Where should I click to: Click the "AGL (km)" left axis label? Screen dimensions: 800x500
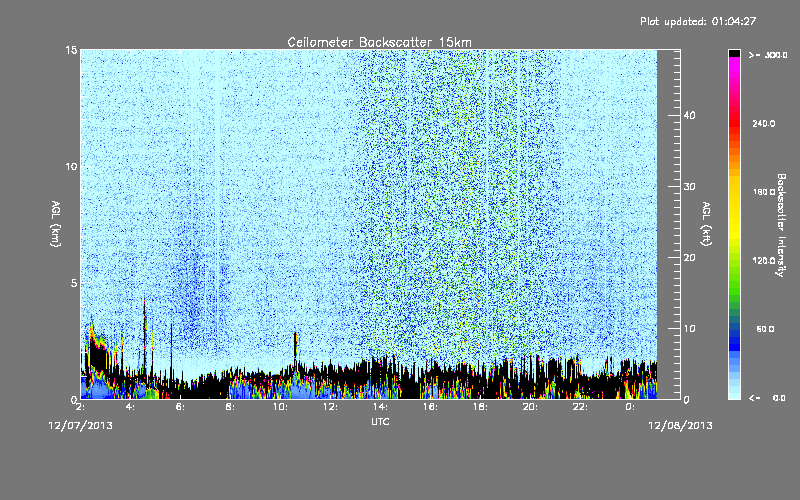pos(56,223)
